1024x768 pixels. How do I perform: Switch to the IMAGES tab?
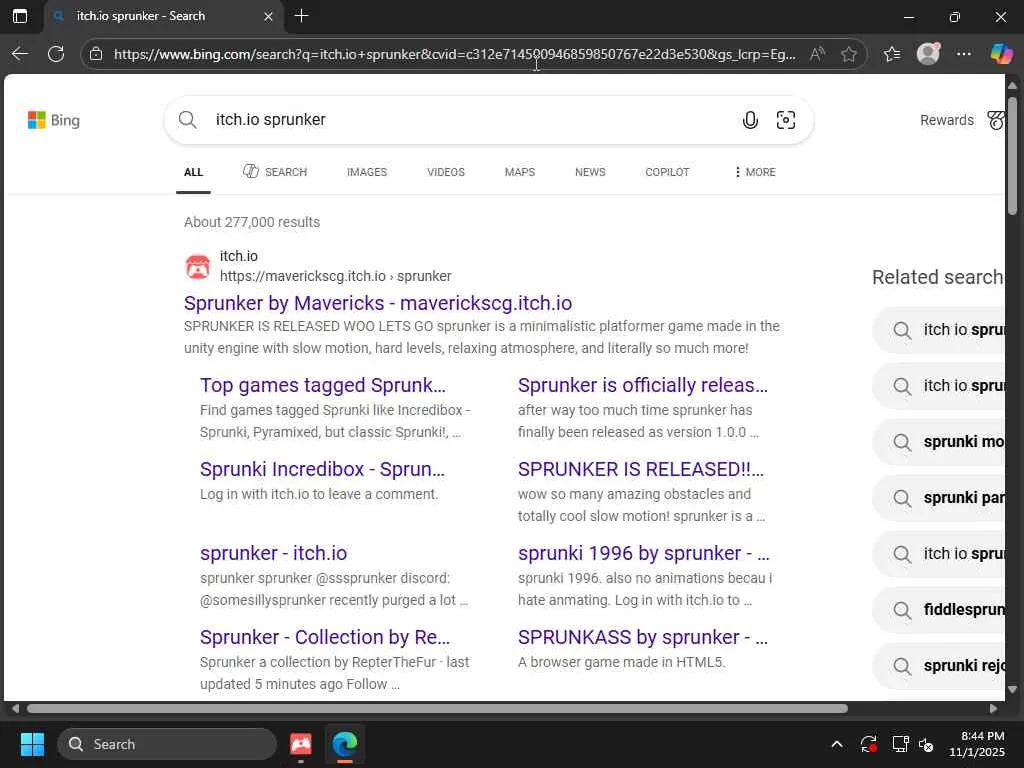coord(367,172)
